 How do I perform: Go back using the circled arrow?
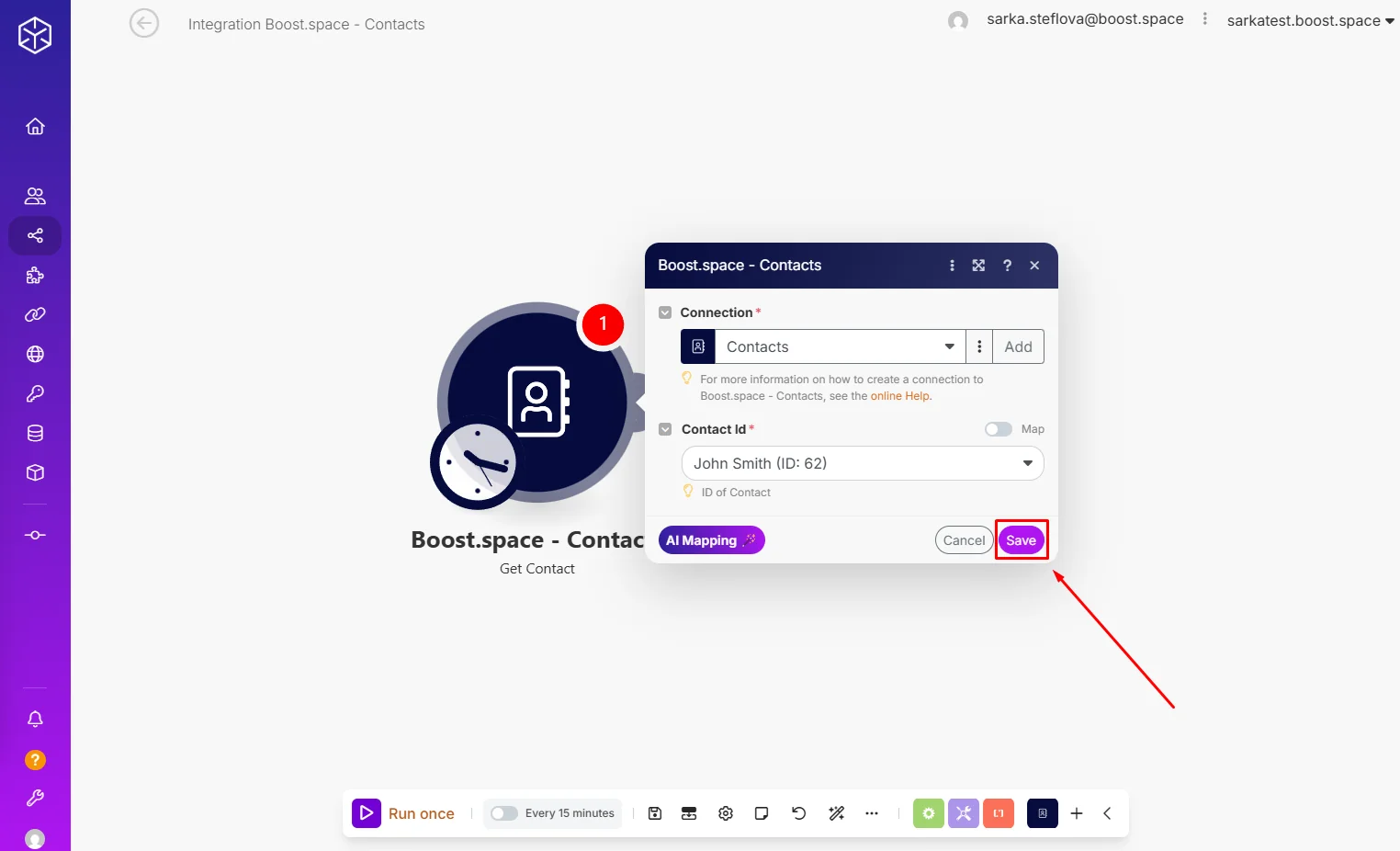pos(144,23)
